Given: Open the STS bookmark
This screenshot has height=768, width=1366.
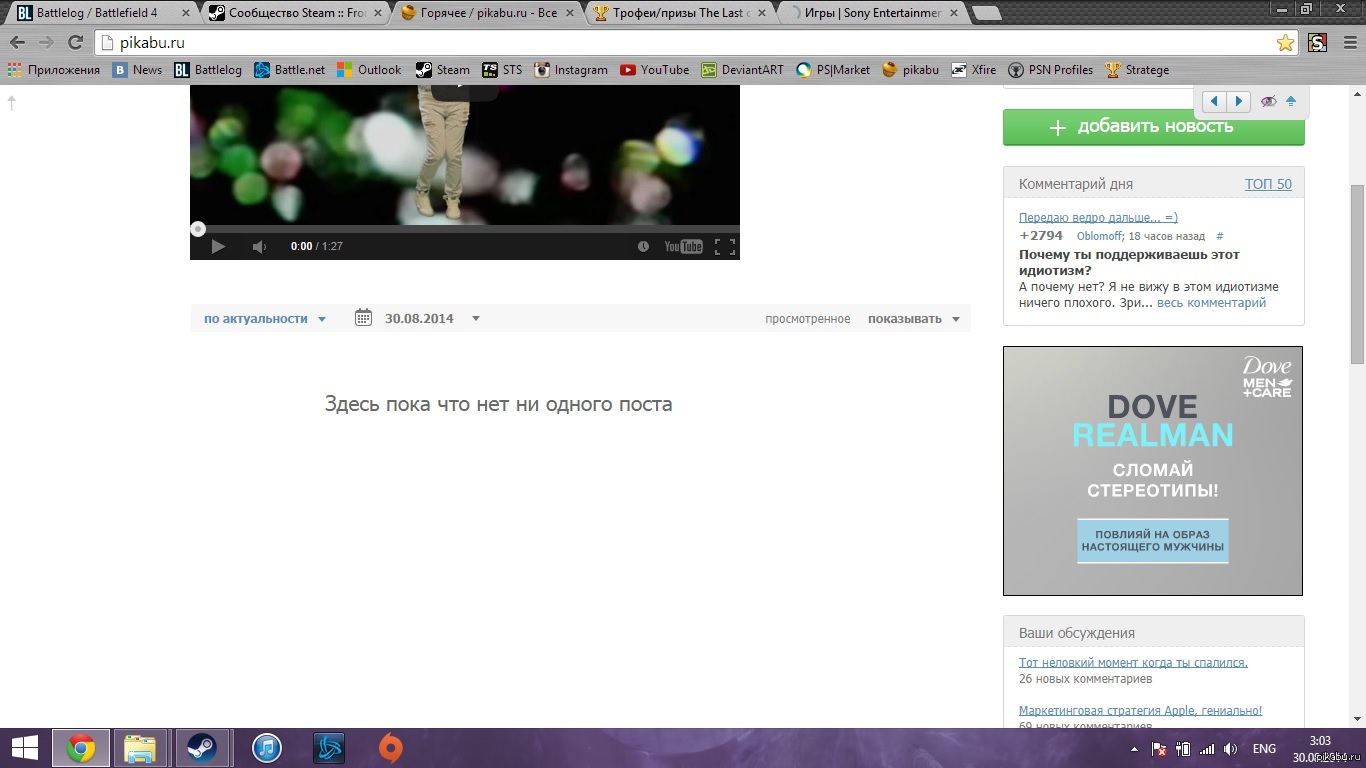Looking at the screenshot, I should click(x=502, y=70).
